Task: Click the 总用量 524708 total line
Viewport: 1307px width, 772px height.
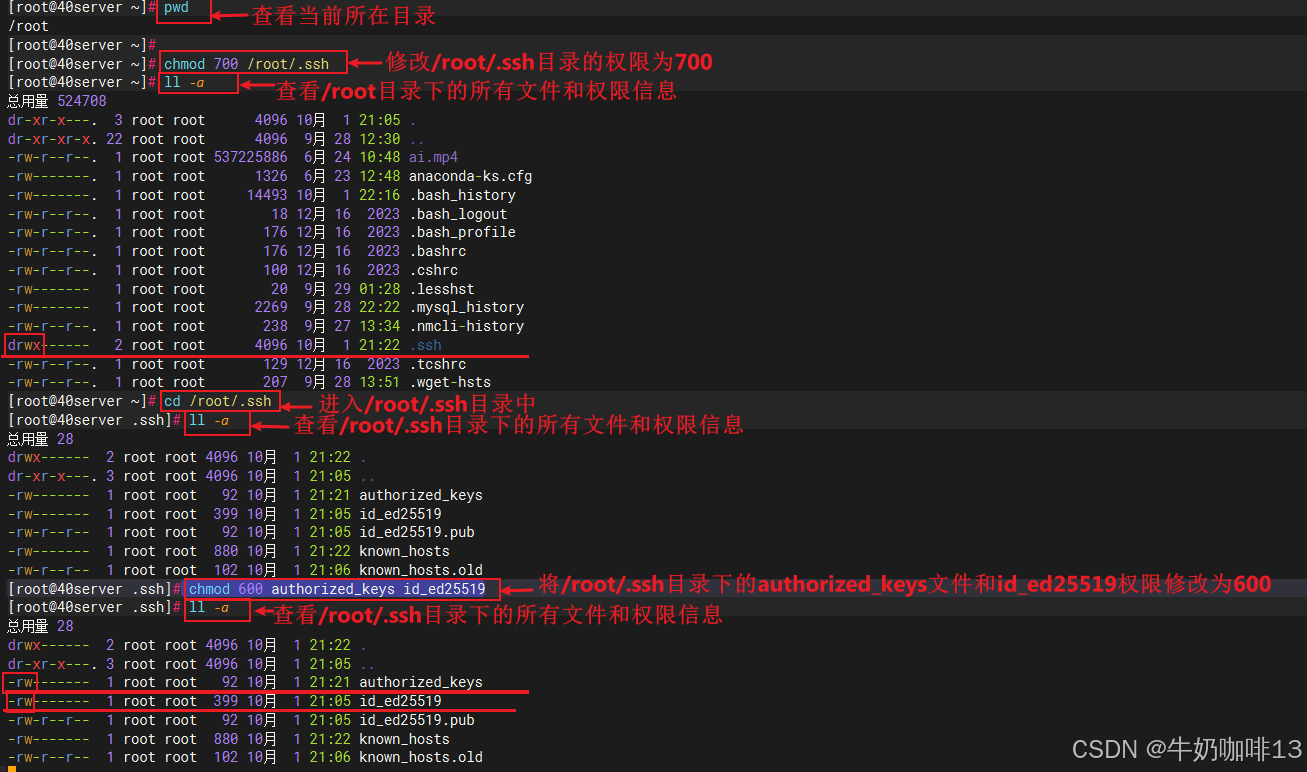Action: [56, 101]
